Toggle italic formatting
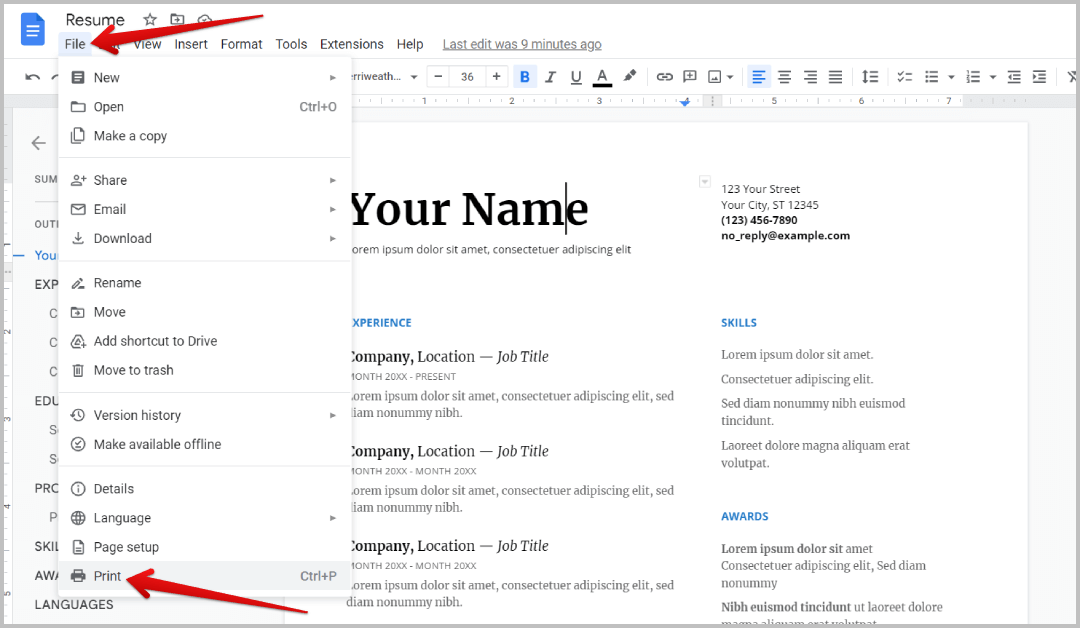Screen dimensions: 1080x628 pyautogui.click(x=549, y=77)
